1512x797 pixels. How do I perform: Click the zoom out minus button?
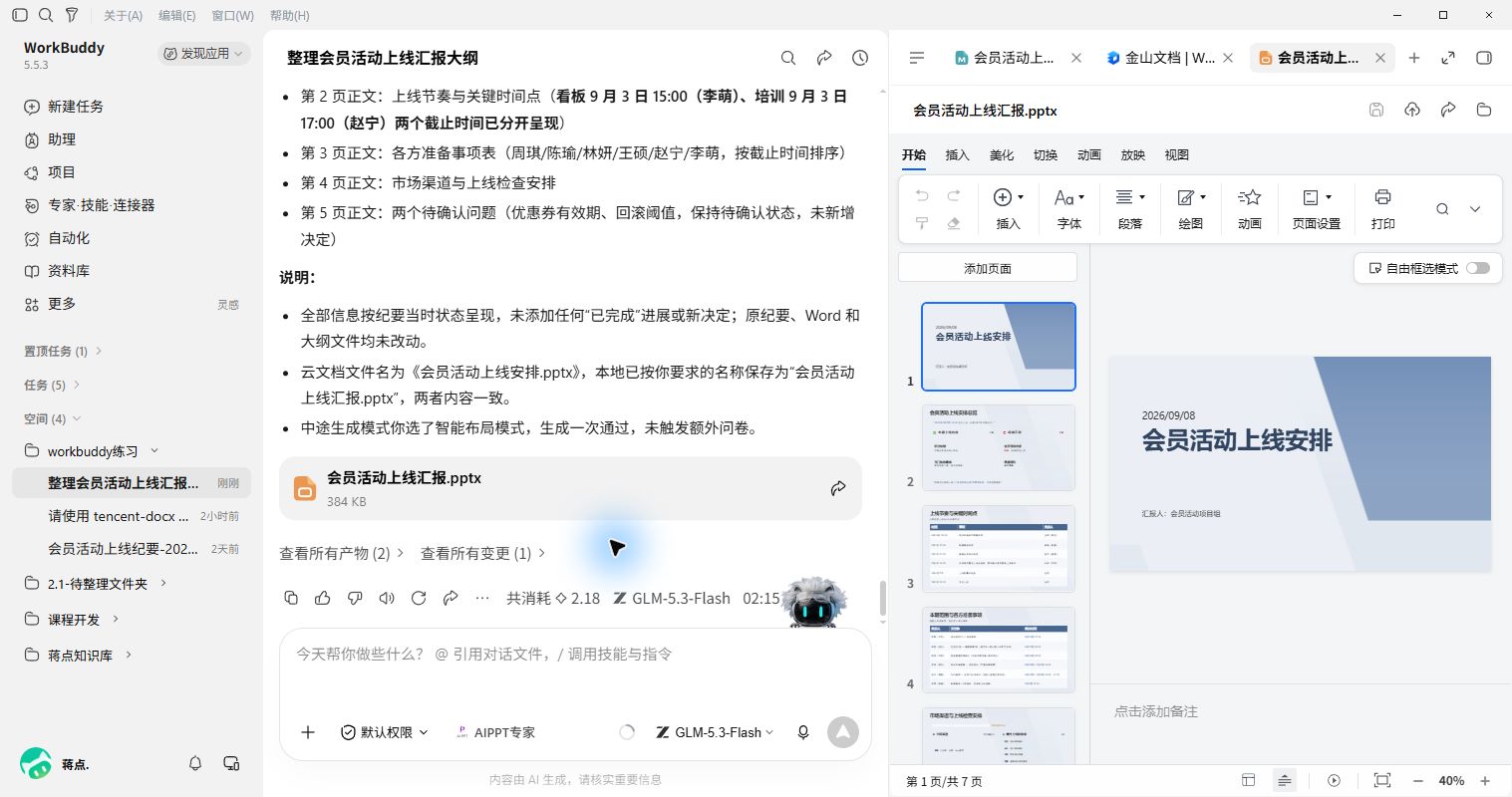[x=1417, y=781]
